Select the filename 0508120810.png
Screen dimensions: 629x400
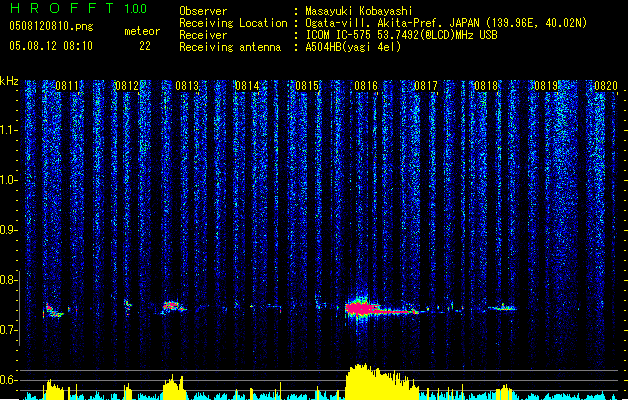click(51, 26)
